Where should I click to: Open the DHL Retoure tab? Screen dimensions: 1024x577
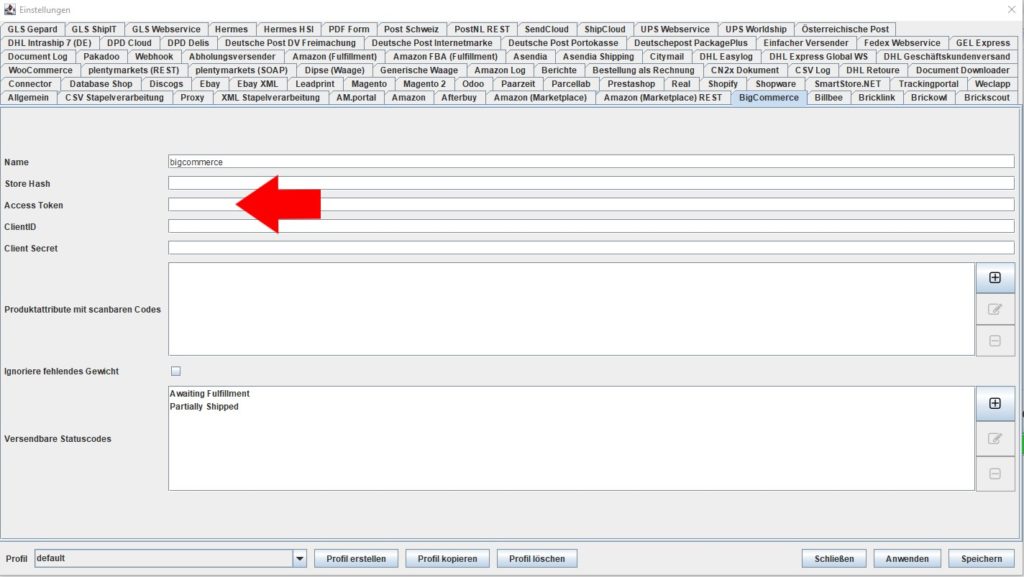(x=872, y=70)
